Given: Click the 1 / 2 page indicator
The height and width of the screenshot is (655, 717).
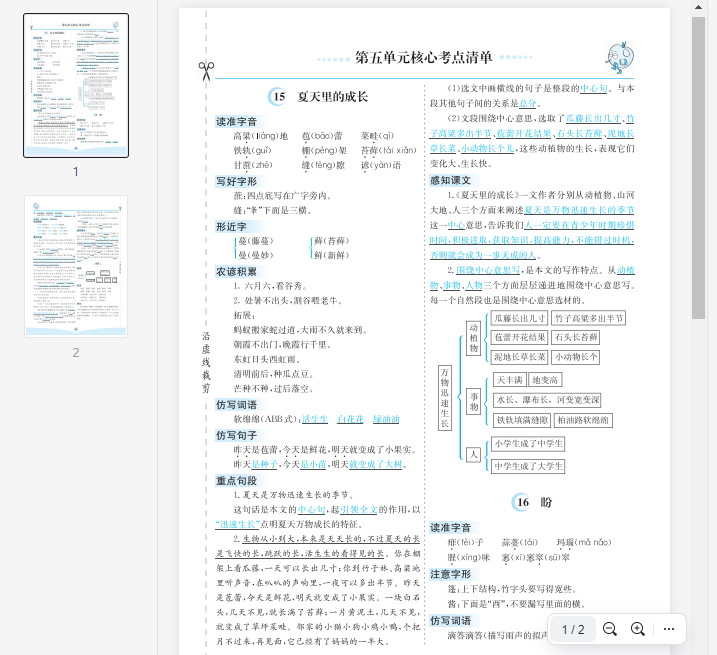Looking at the screenshot, I should tap(573, 629).
